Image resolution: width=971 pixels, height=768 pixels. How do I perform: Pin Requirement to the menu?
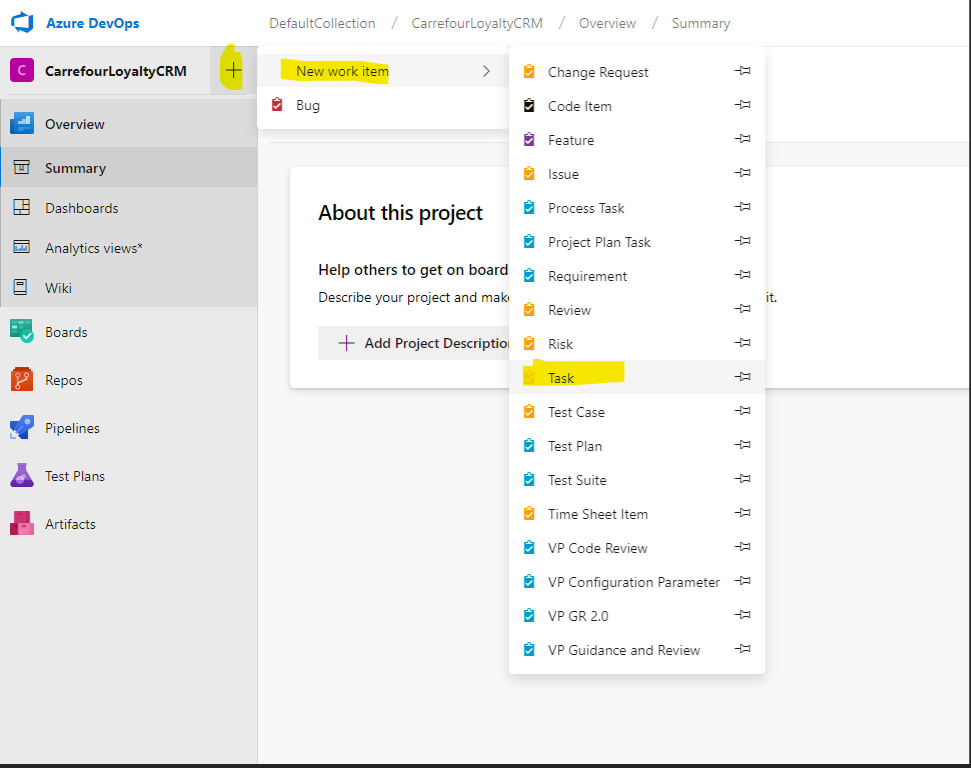click(x=742, y=274)
